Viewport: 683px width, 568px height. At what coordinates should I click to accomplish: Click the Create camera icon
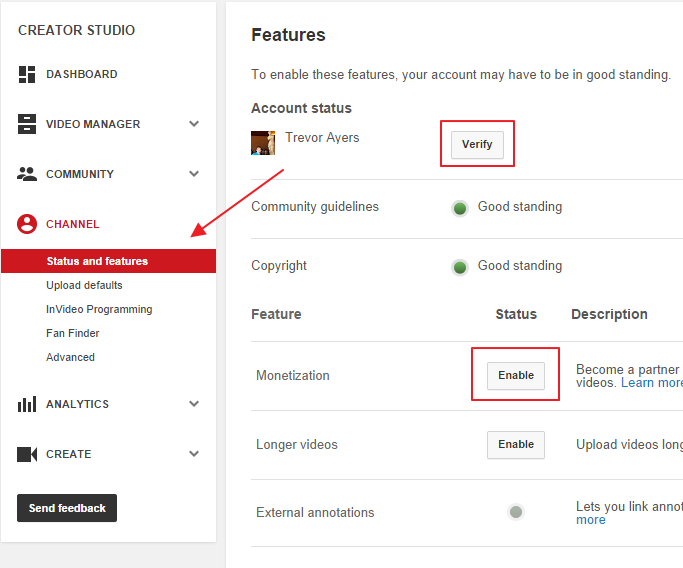pyautogui.click(x=27, y=454)
